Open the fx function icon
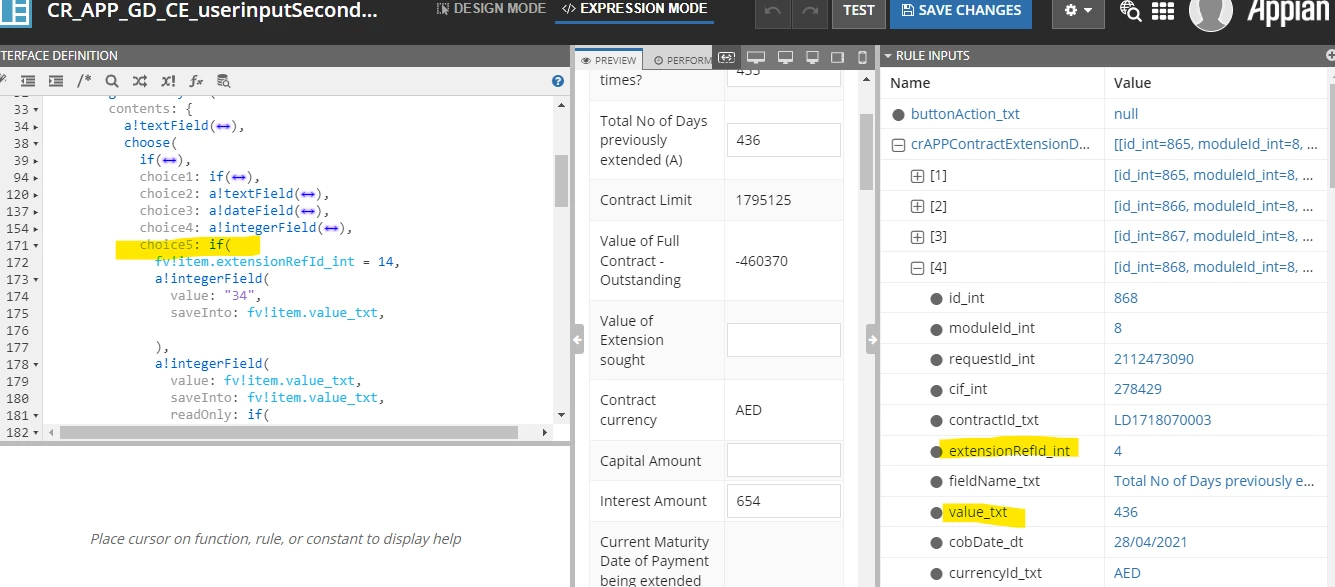Viewport: 1335px width, 587px height. click(196, 81)
